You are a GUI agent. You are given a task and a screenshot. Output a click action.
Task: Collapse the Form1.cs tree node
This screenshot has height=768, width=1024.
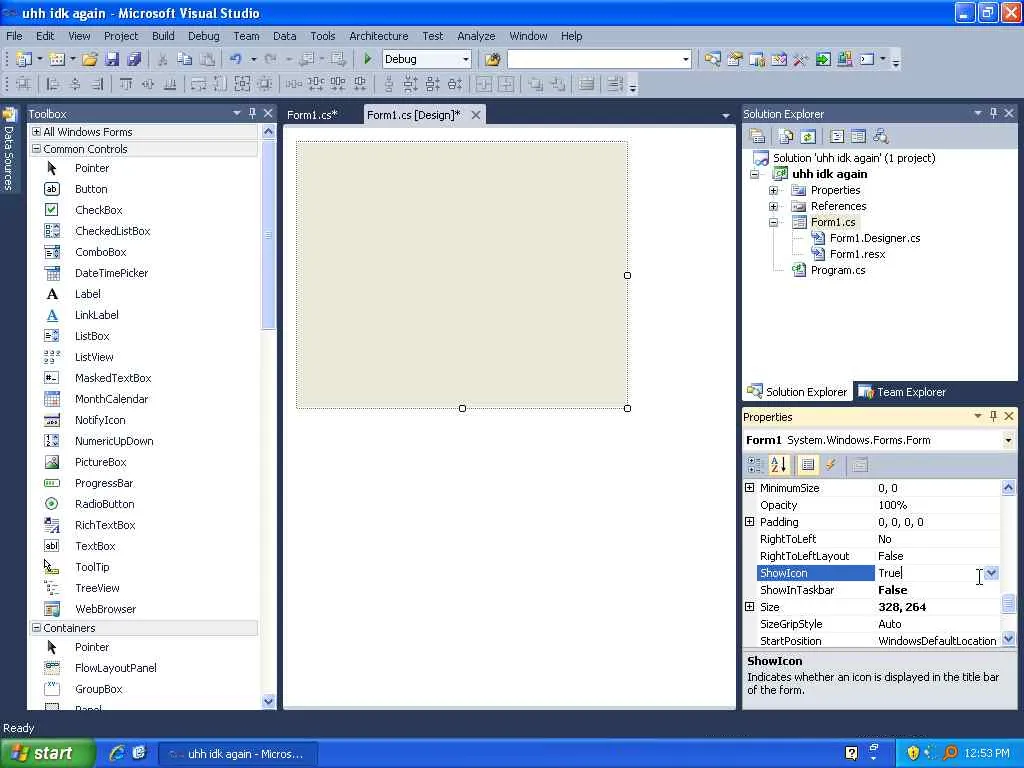(773, 223)
